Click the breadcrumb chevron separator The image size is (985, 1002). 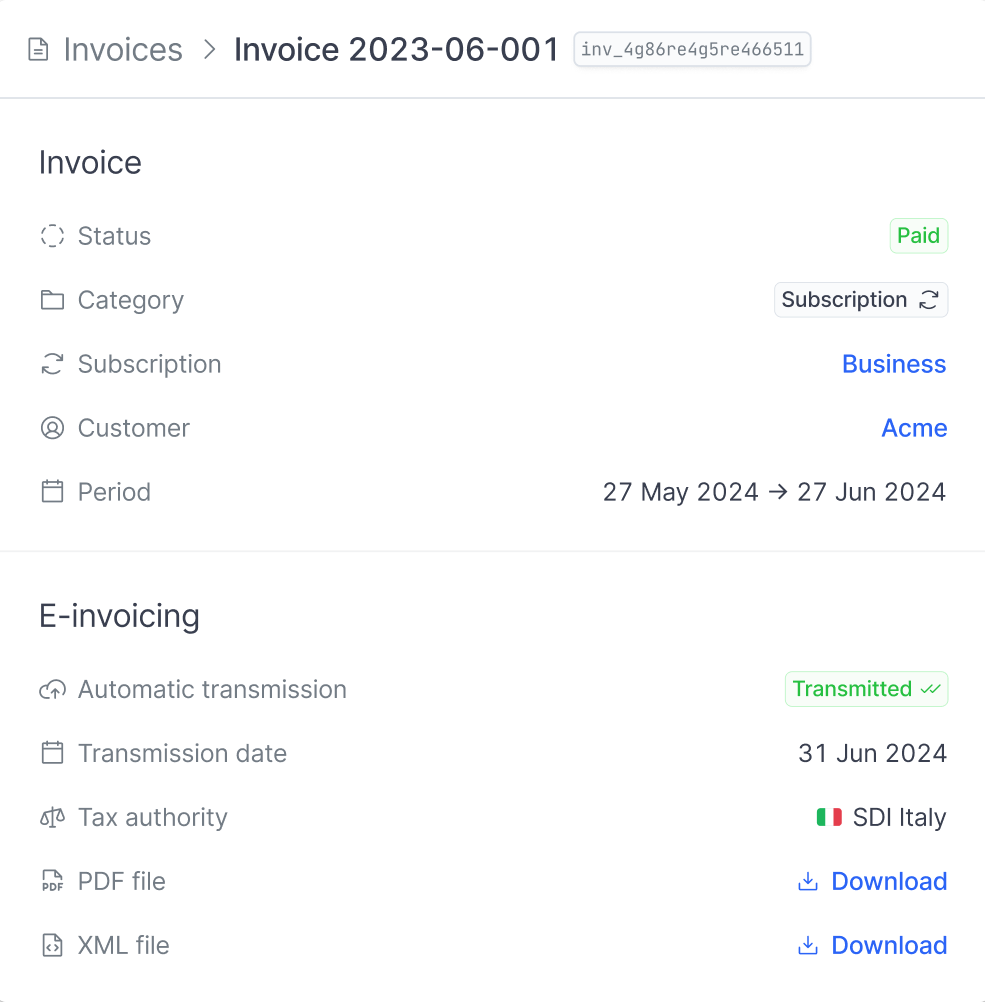coord(209,49)
